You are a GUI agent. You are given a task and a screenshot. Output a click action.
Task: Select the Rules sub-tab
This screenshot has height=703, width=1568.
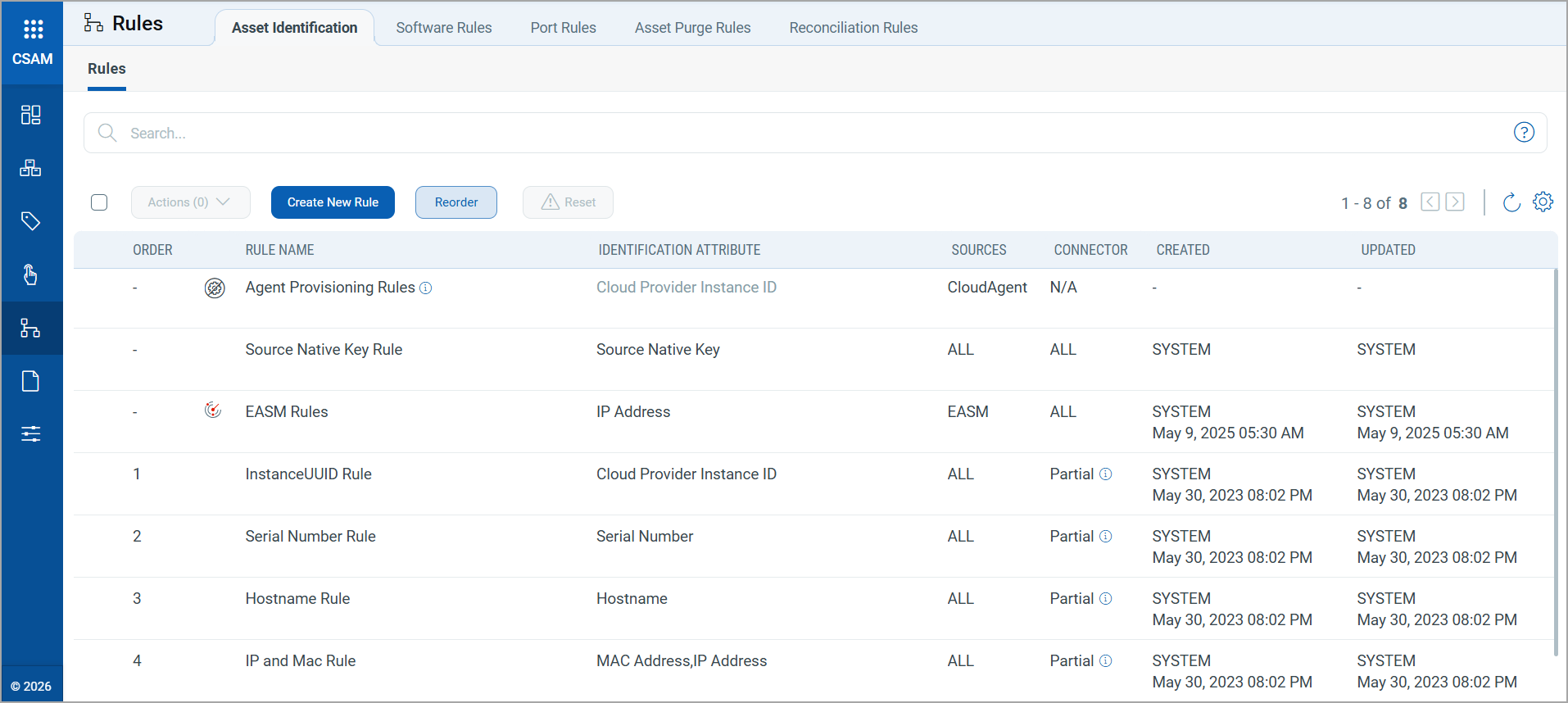click(x=106, y=69)
